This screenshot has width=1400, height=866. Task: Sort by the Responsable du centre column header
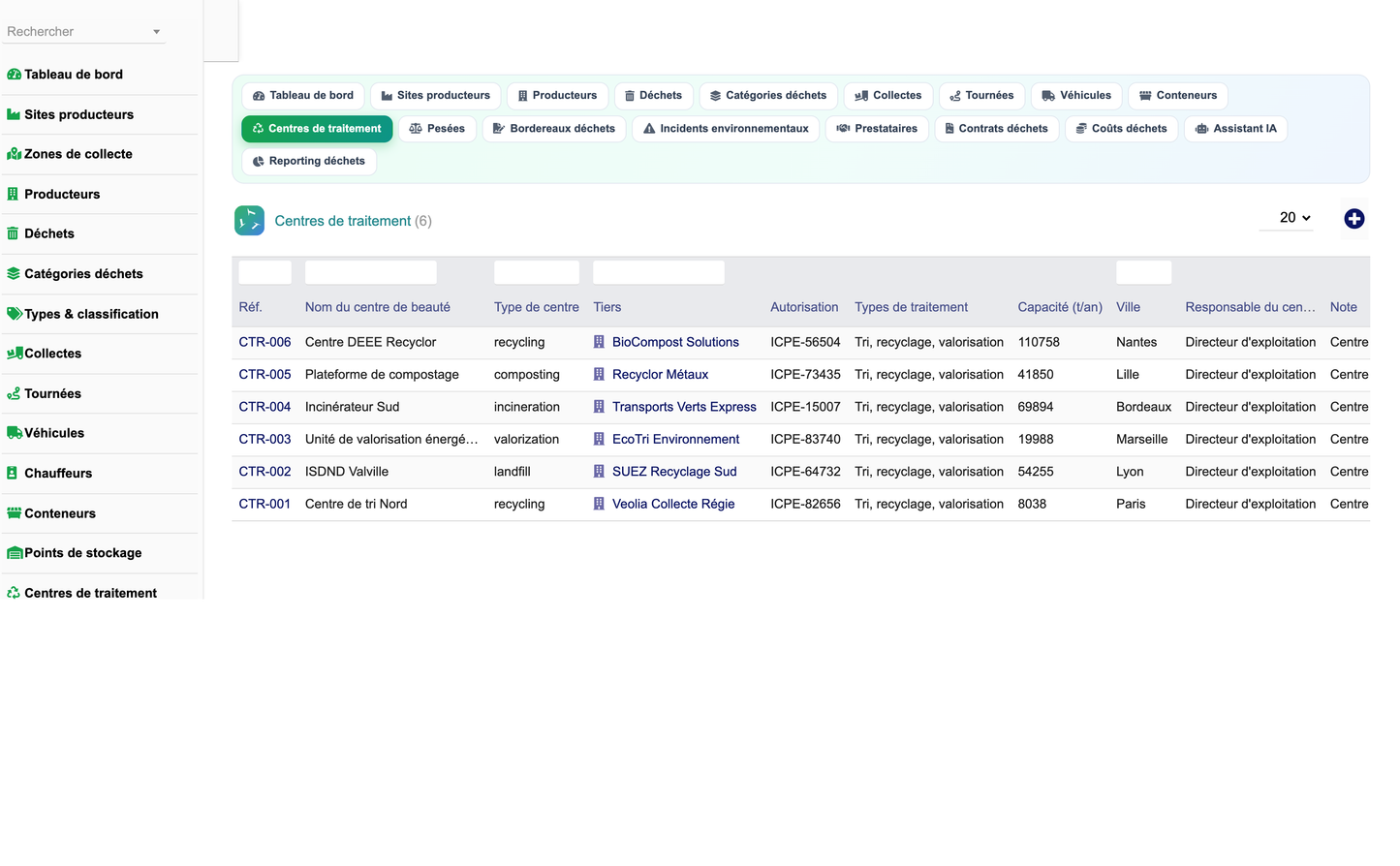tap(1251, 307)
